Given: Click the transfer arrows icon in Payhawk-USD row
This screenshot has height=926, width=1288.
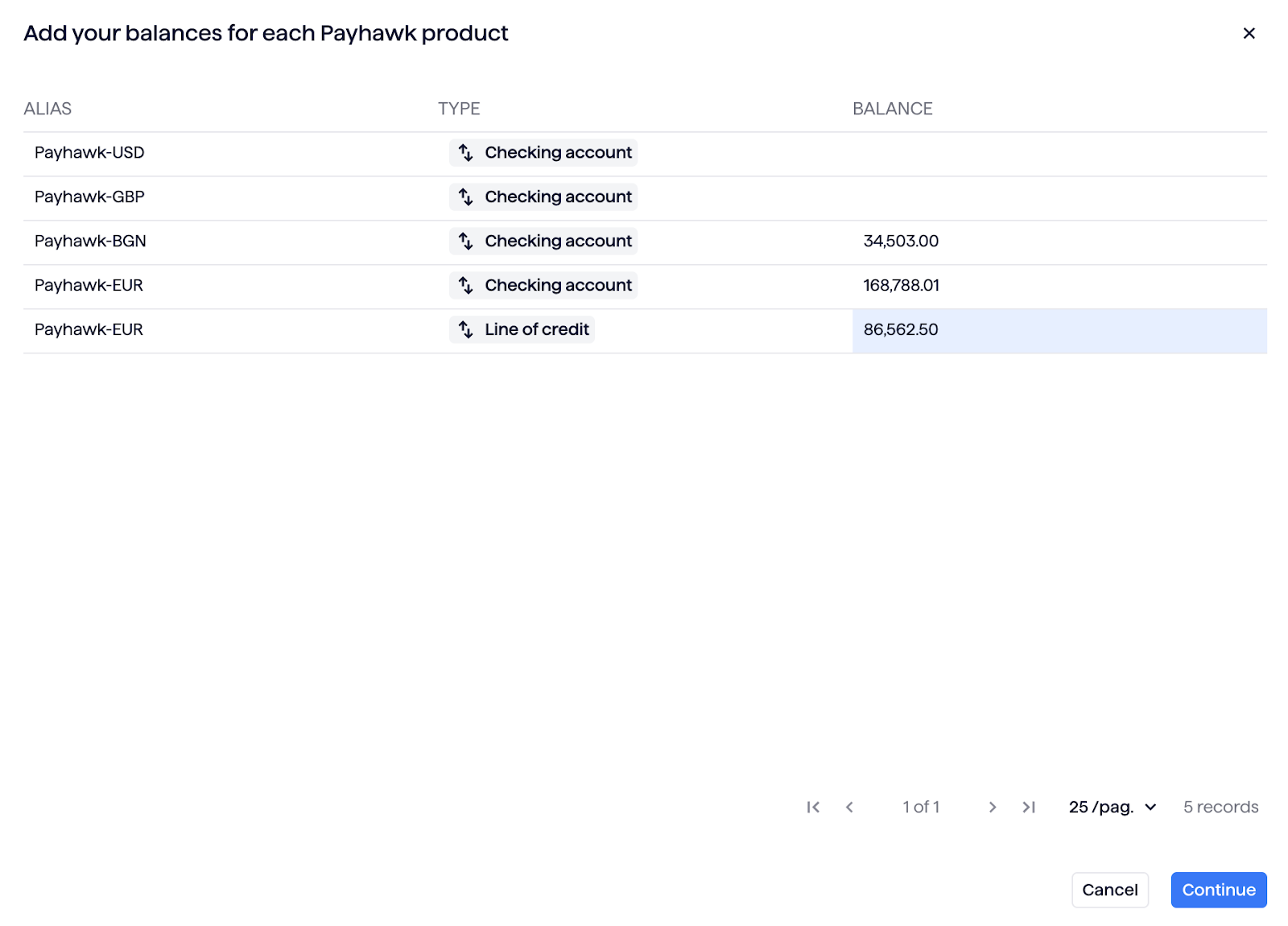Looking at the screenshot, I should tap(465, 152).
